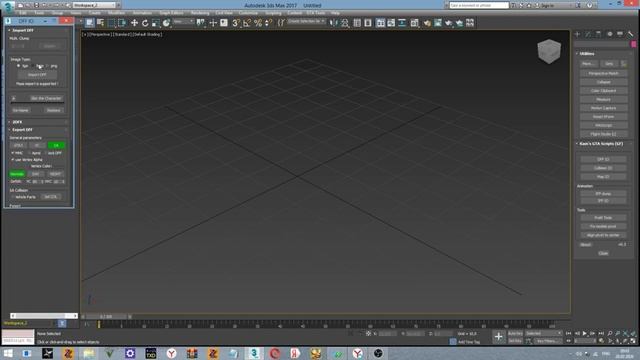This screenshot has width=640, height=360.
Task: Toggle 3D Snaps on toolbar
Action: point(235,23)
